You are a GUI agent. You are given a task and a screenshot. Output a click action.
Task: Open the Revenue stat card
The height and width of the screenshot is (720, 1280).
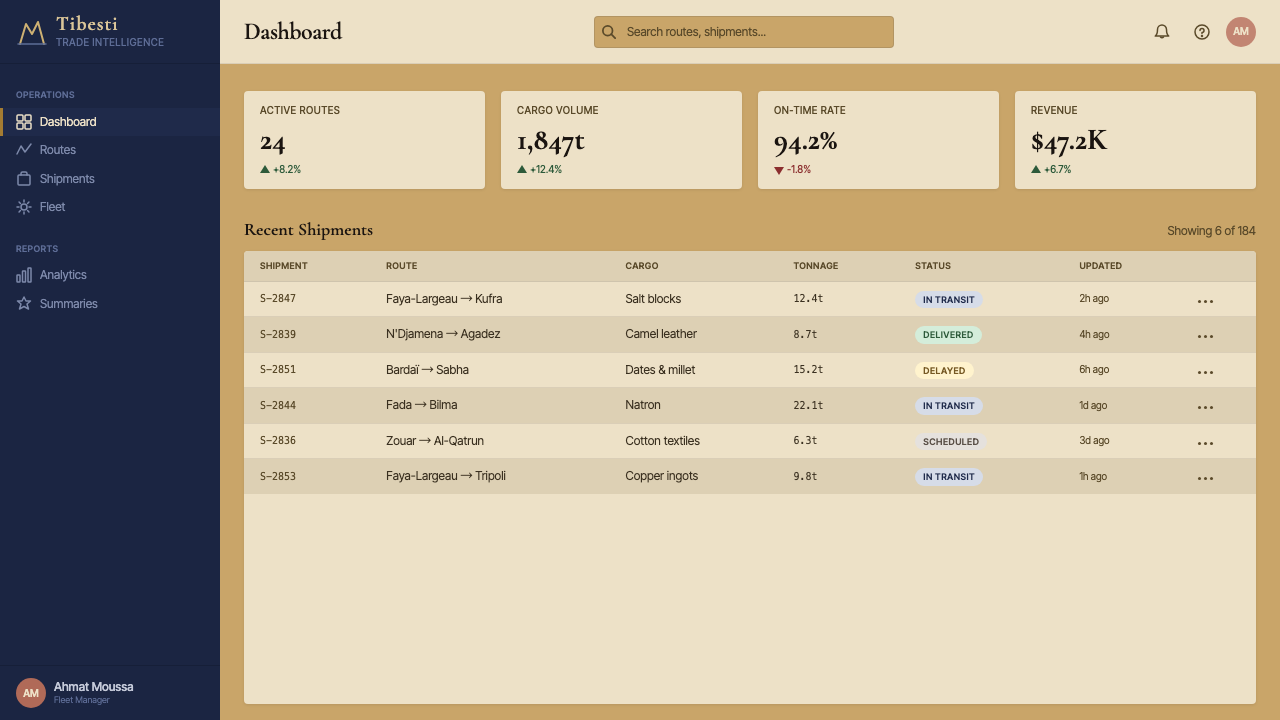1135,140
